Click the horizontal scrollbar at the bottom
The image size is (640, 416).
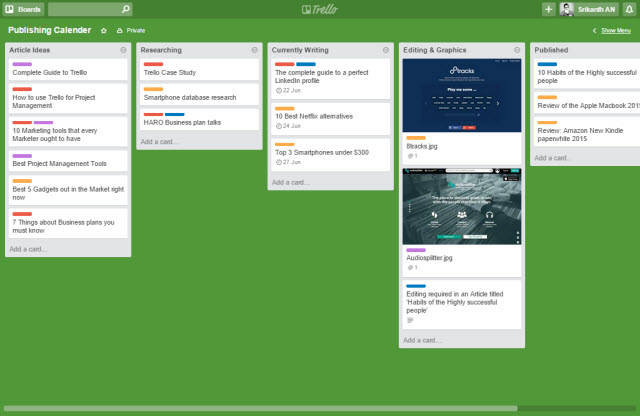coord(260,408)
